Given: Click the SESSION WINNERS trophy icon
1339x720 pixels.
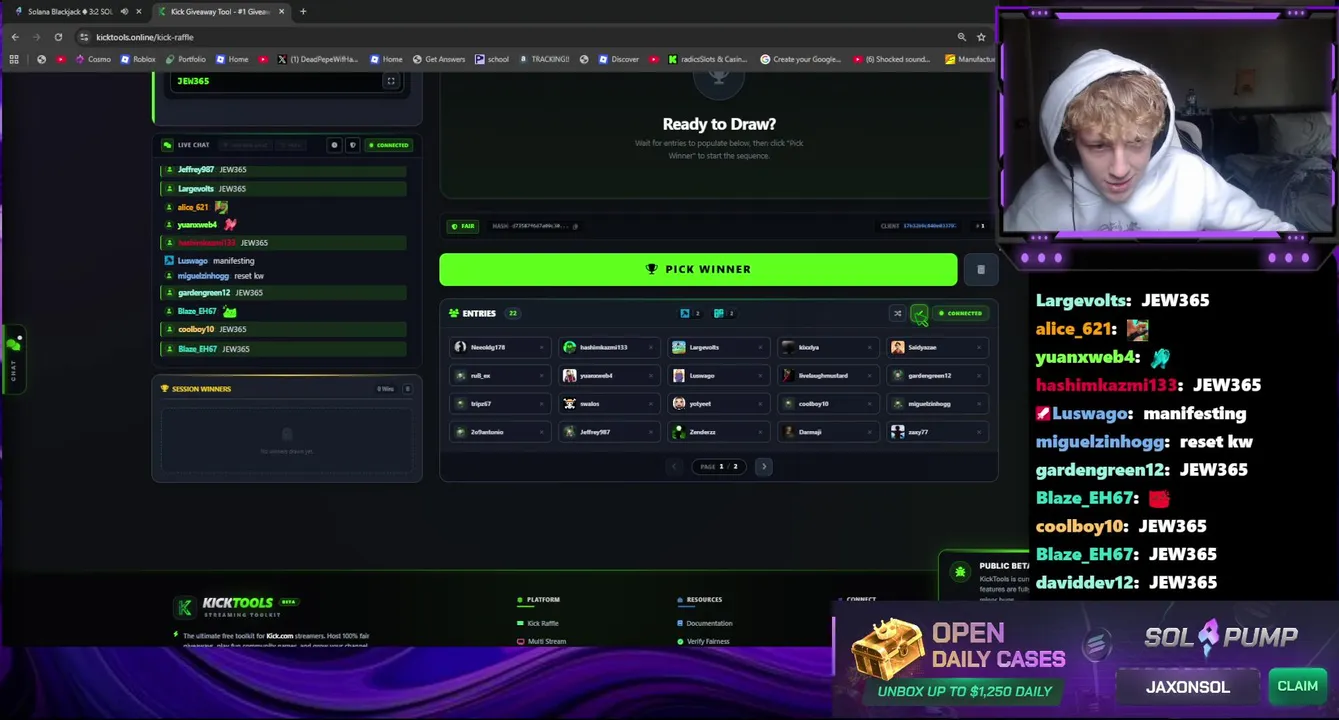Looking at the screenshot, I should point(165,389).
